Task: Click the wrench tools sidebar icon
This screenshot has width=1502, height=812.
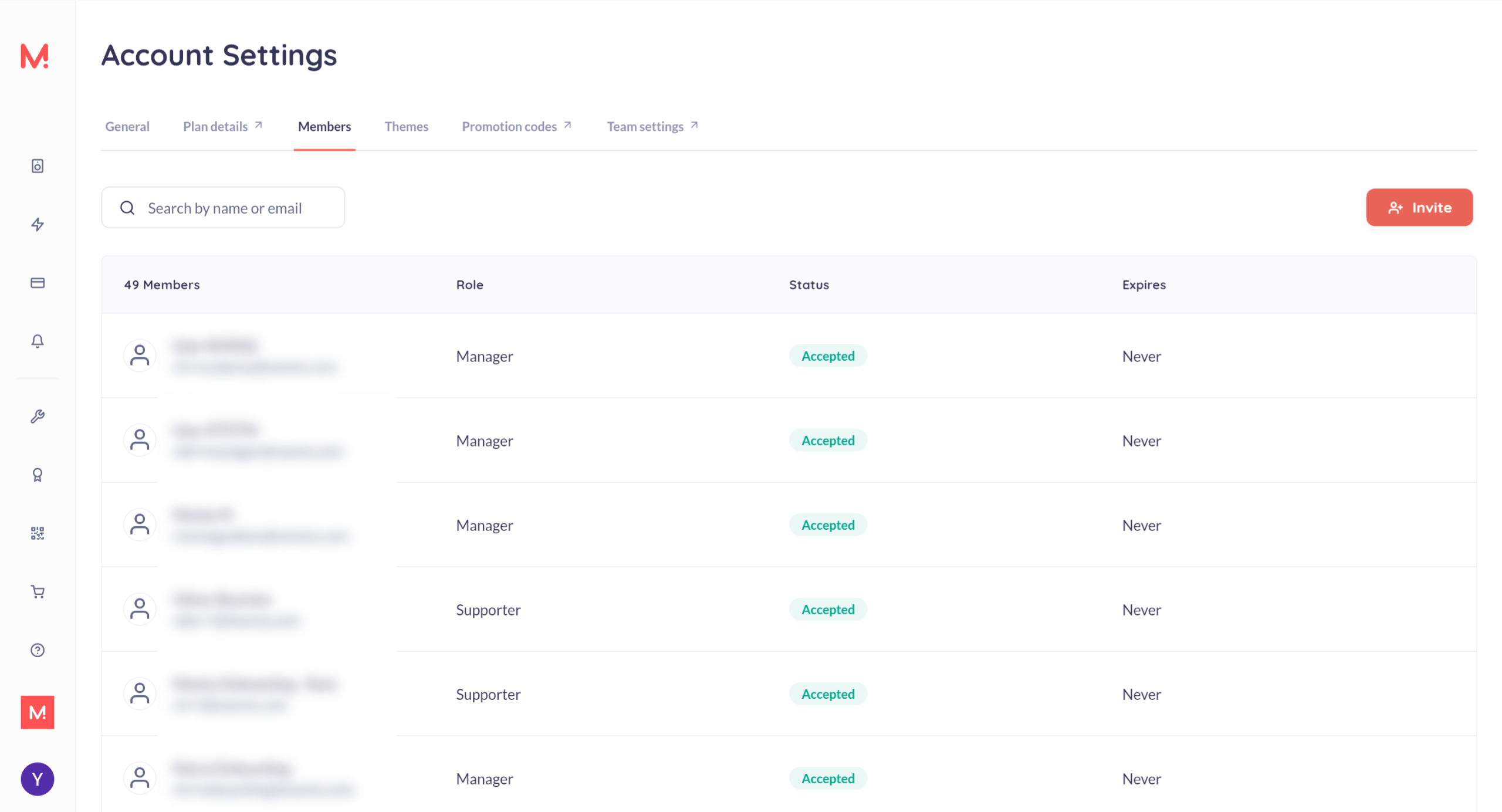Action: (38, 417)
